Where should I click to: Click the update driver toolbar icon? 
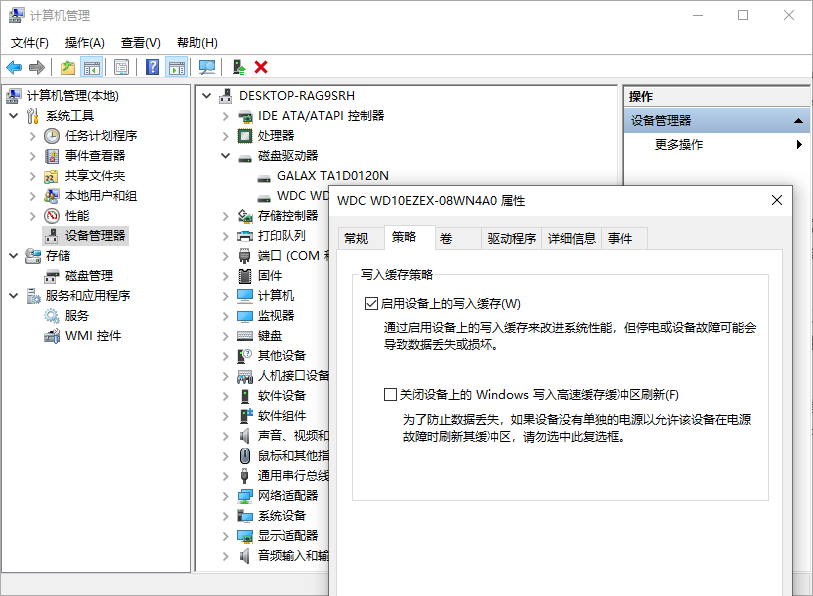pos(239,67)
